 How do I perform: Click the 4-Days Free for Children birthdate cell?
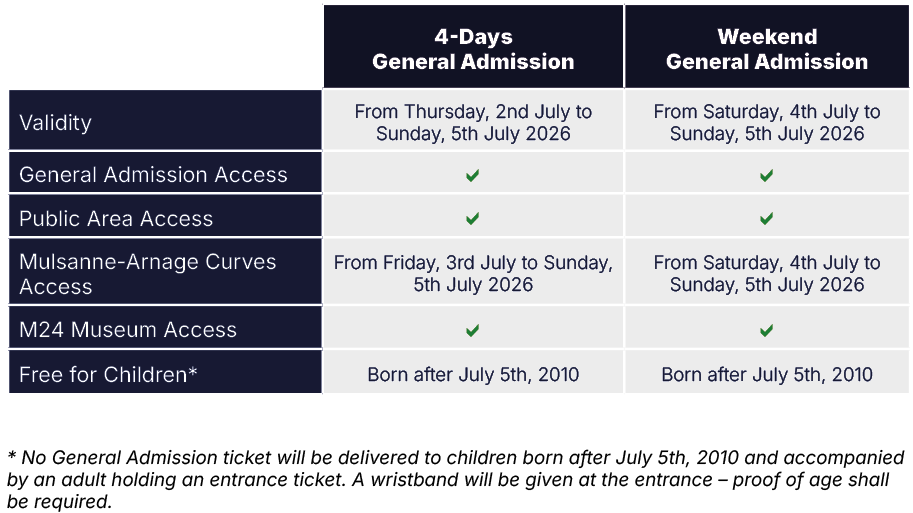pos(473,375)
